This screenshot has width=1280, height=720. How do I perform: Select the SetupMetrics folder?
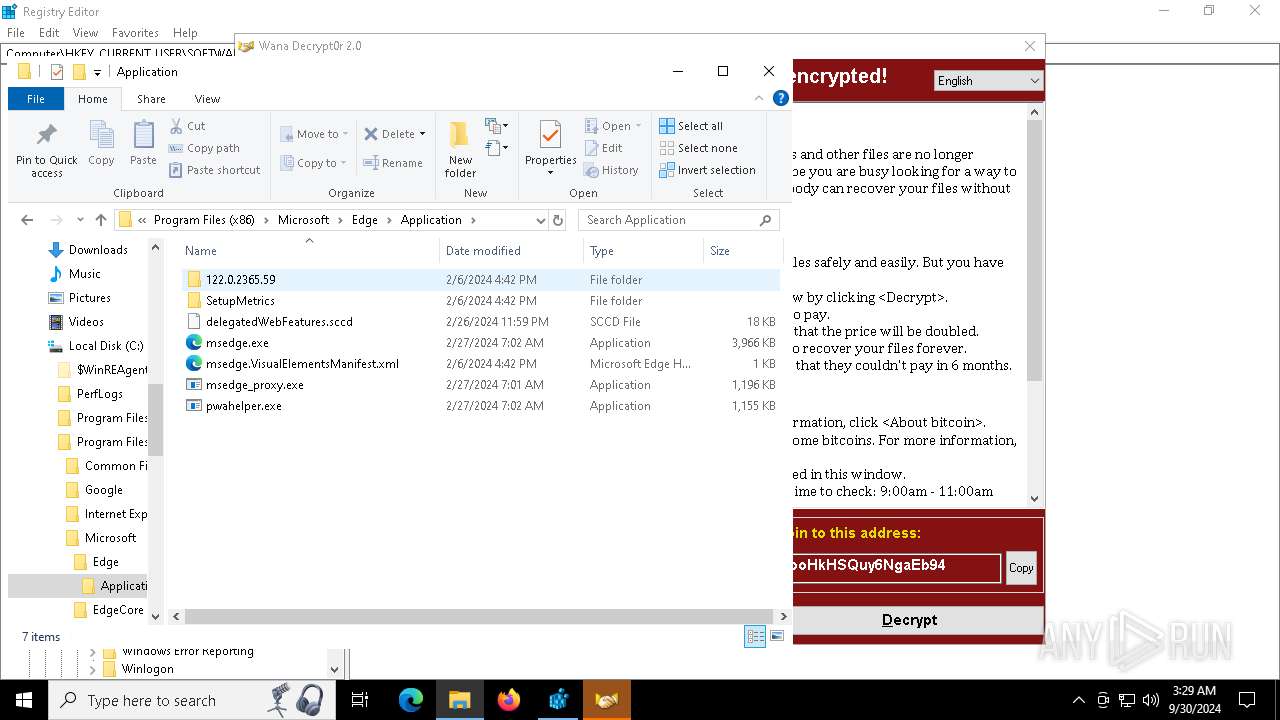pos(240,301)
